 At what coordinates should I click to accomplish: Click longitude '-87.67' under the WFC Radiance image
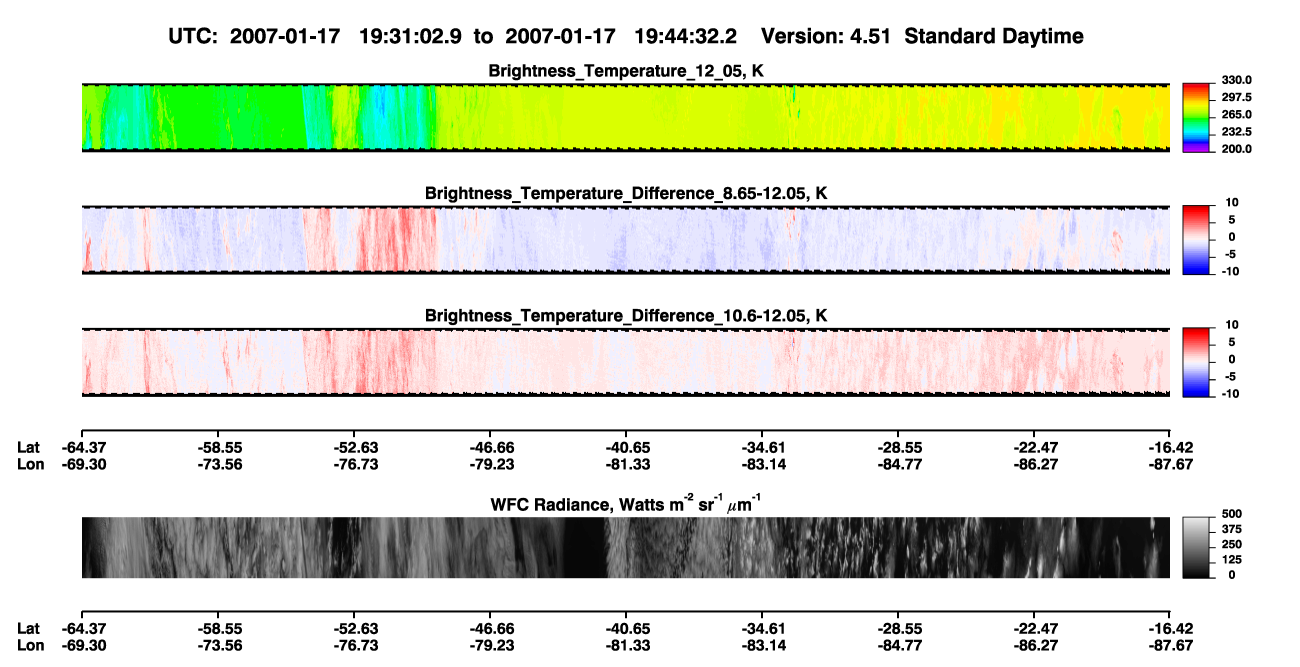[1171, 644]
